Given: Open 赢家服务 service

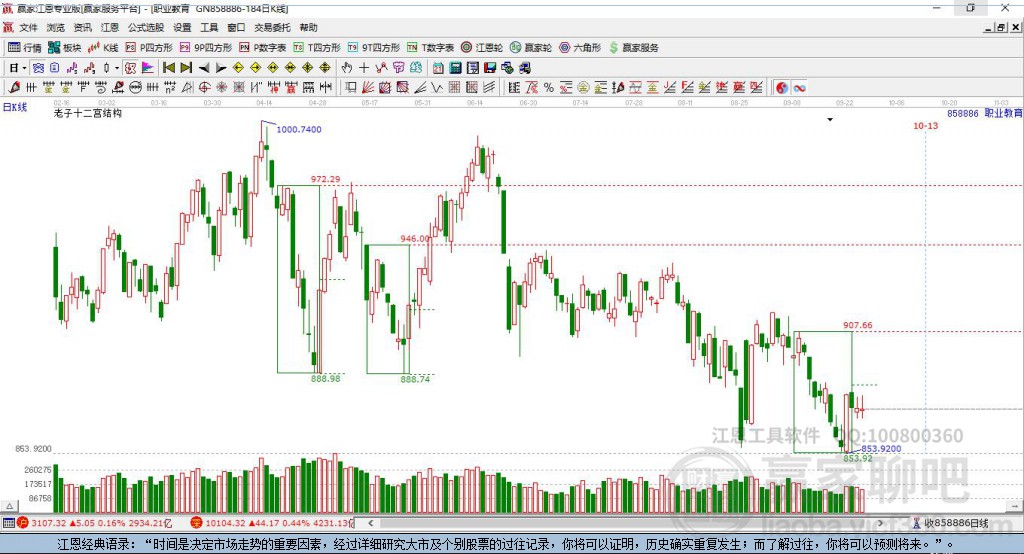Looking at the screenshot, I should 634,48.
